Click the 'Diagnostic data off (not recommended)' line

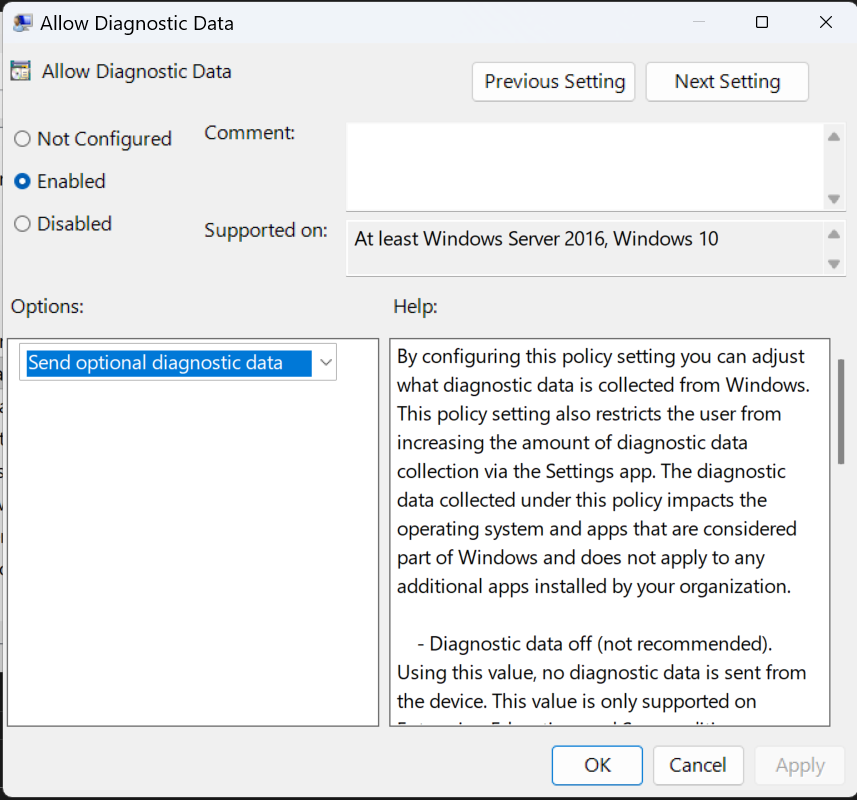595,644
